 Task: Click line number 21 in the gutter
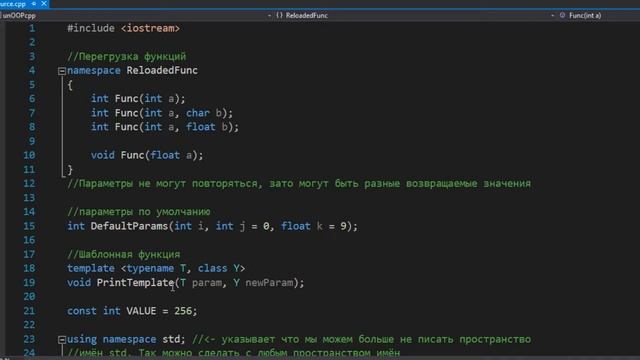[29, 311]
